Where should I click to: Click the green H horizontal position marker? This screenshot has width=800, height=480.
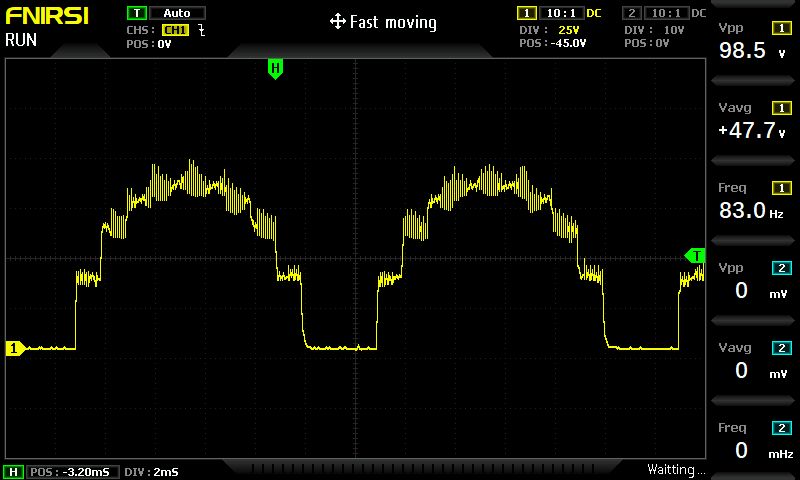click(x=275, y=69)
